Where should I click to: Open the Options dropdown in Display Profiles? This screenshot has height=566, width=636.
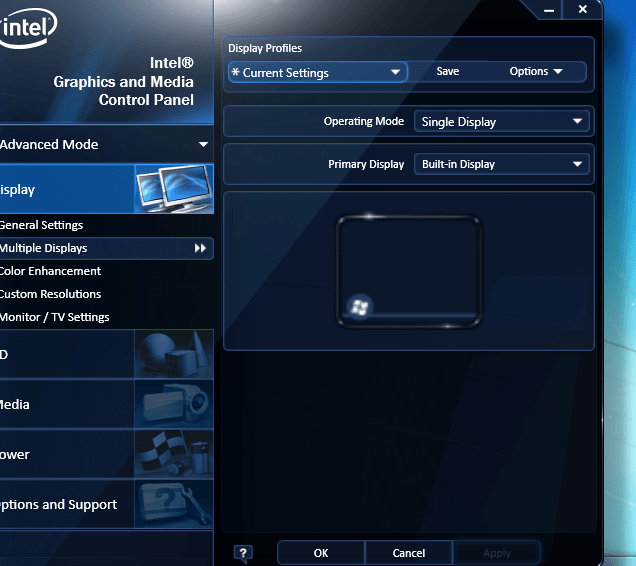point(536,71)
